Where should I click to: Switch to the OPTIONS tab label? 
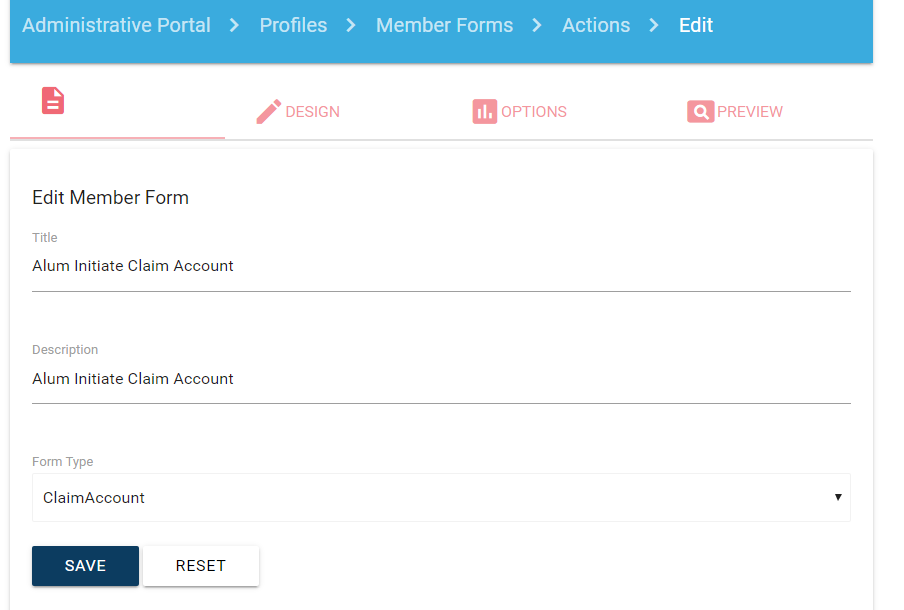533,112
